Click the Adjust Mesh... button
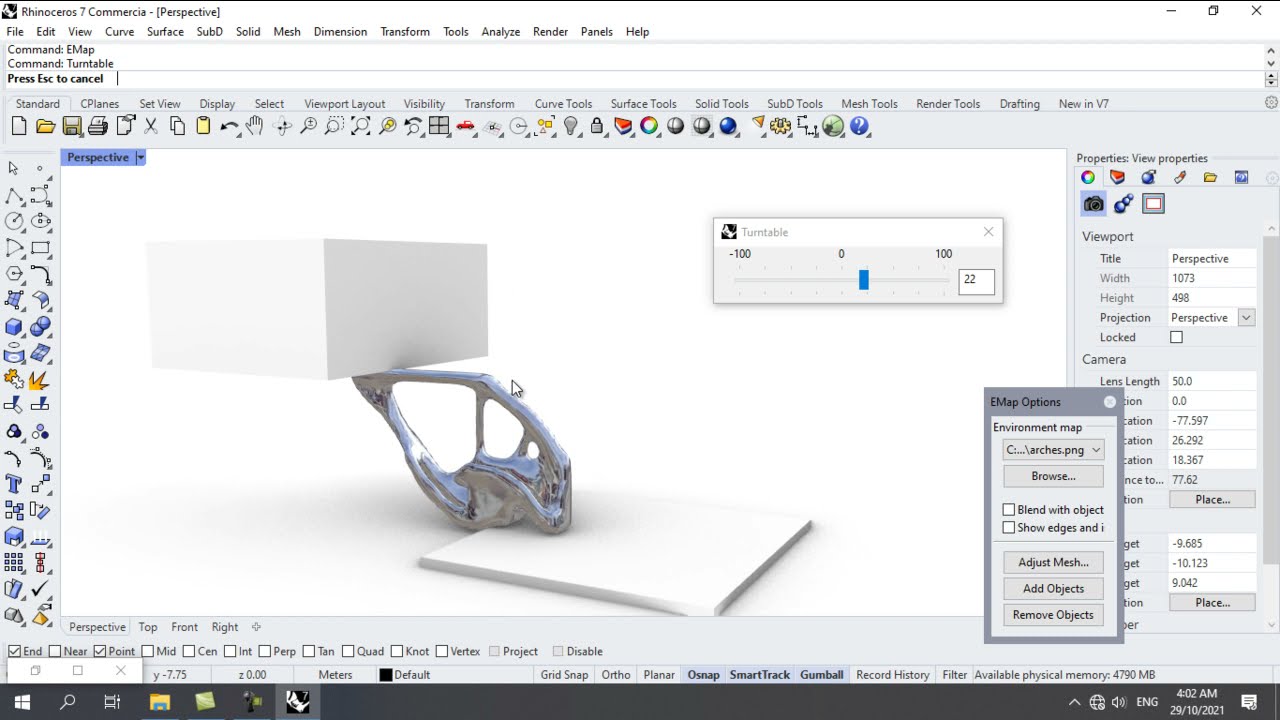 [x=1053, y=562]
